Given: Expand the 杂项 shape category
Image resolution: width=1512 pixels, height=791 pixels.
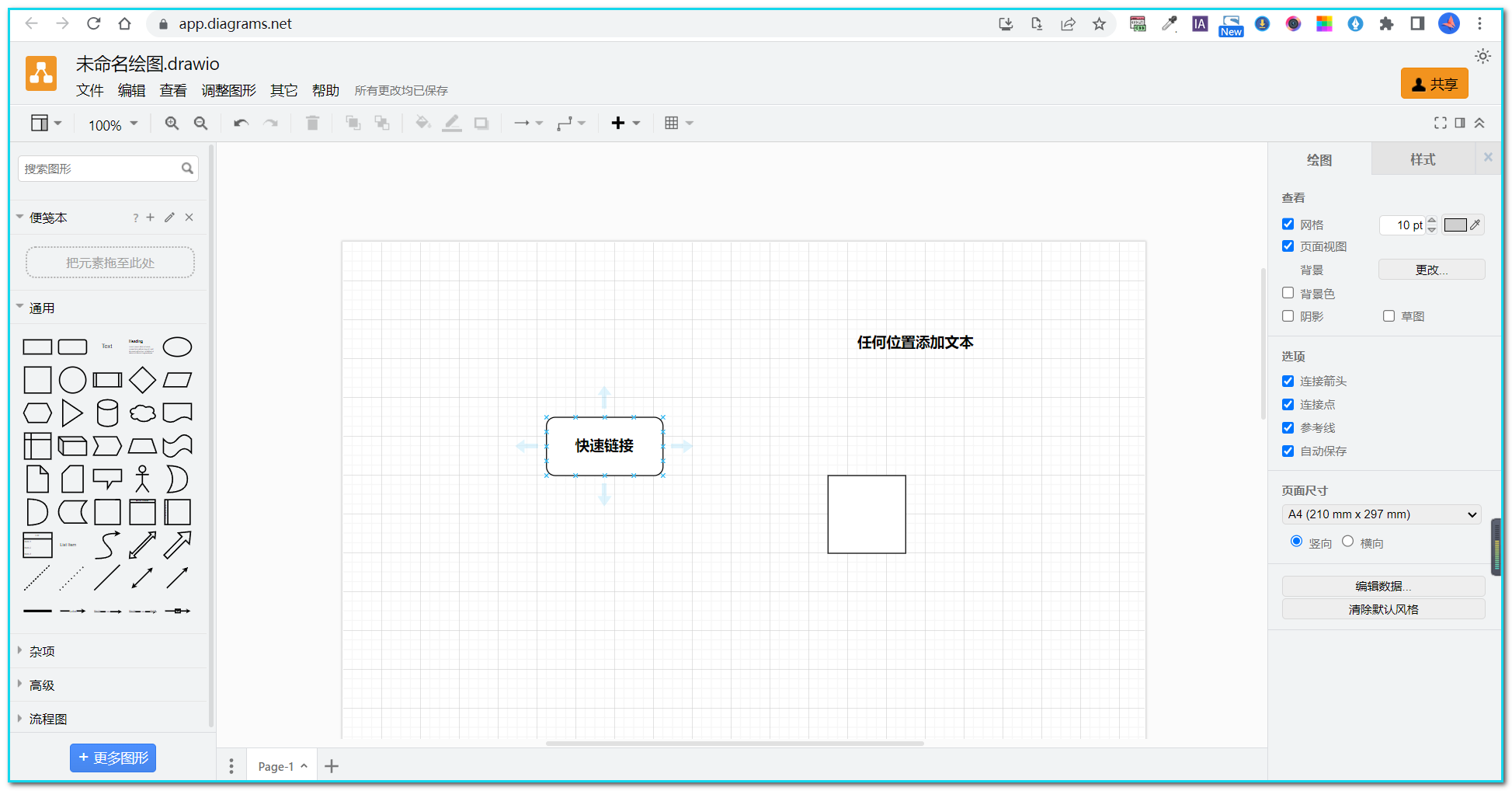Looking at the screenshot, I should click(42, 651).
